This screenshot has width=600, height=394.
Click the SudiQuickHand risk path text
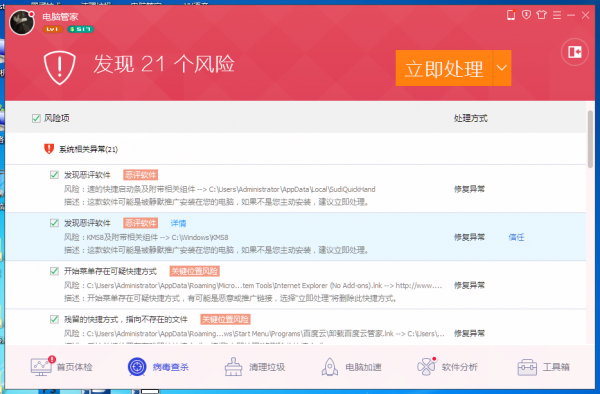(x=220, y=189)
